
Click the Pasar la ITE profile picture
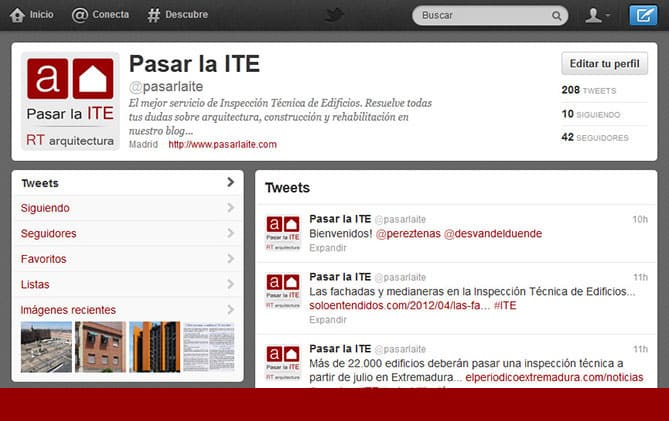point(70,101)
